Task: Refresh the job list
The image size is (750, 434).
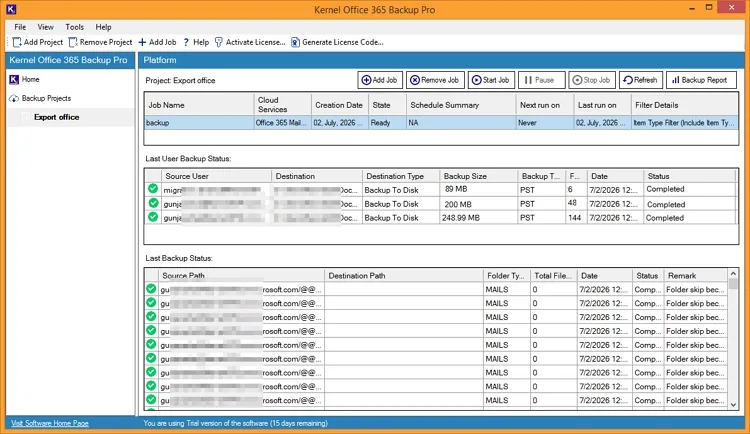Action: click(x=640, y=80)
